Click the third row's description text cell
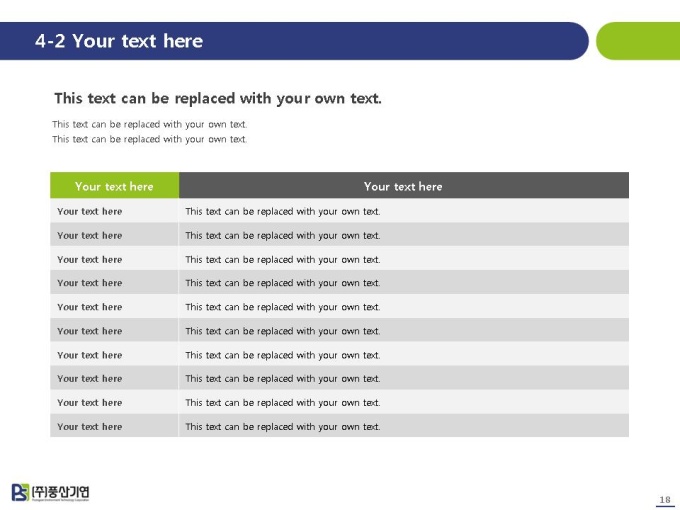Image resolution: width=680 pixels, height=510 pixels. point(404,259)
